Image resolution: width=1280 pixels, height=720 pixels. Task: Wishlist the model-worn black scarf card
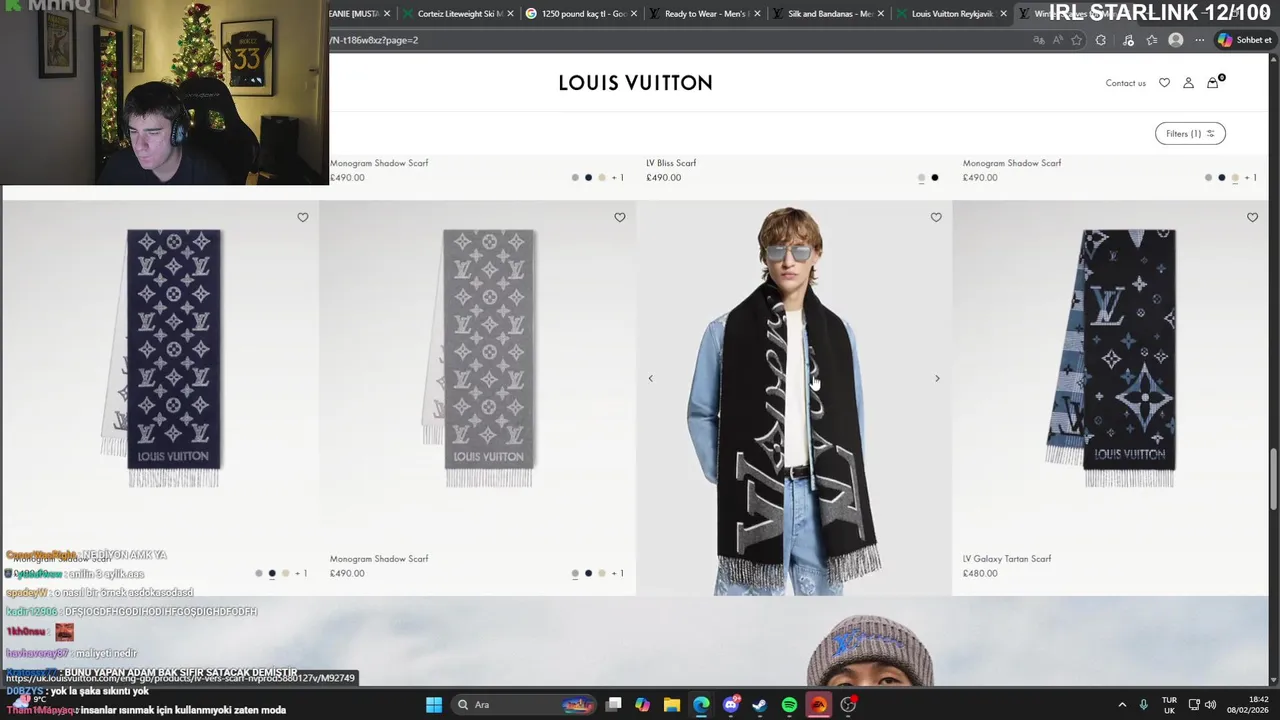pyautogui.click(x=936, y=217)
